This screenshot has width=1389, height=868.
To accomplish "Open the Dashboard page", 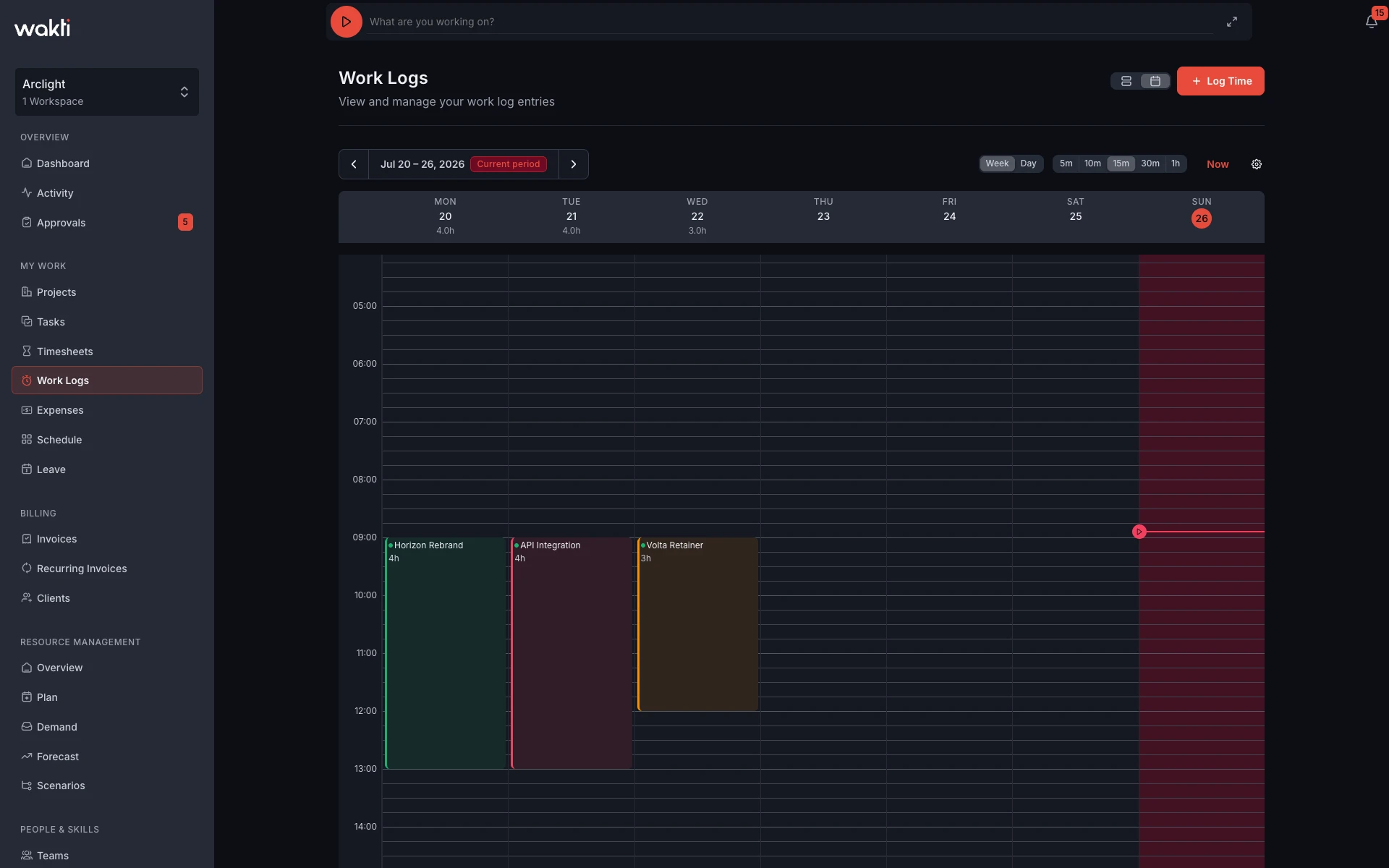I will tap(107, 163).
